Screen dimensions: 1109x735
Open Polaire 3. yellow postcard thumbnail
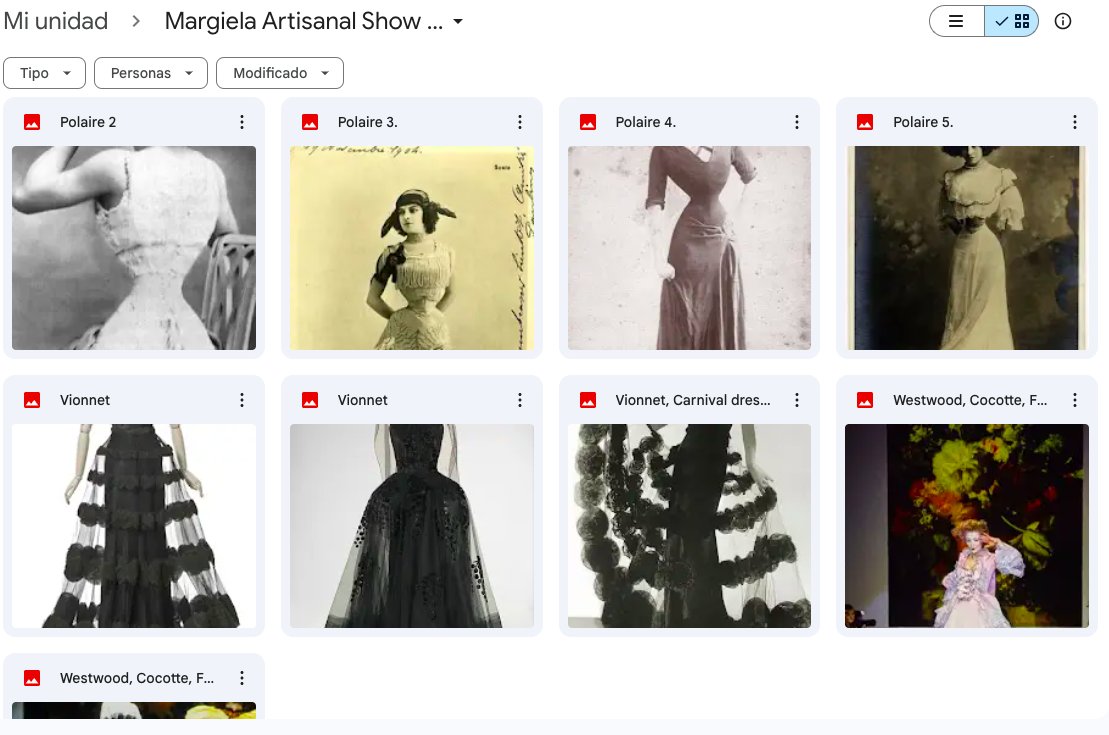point(412,248)
